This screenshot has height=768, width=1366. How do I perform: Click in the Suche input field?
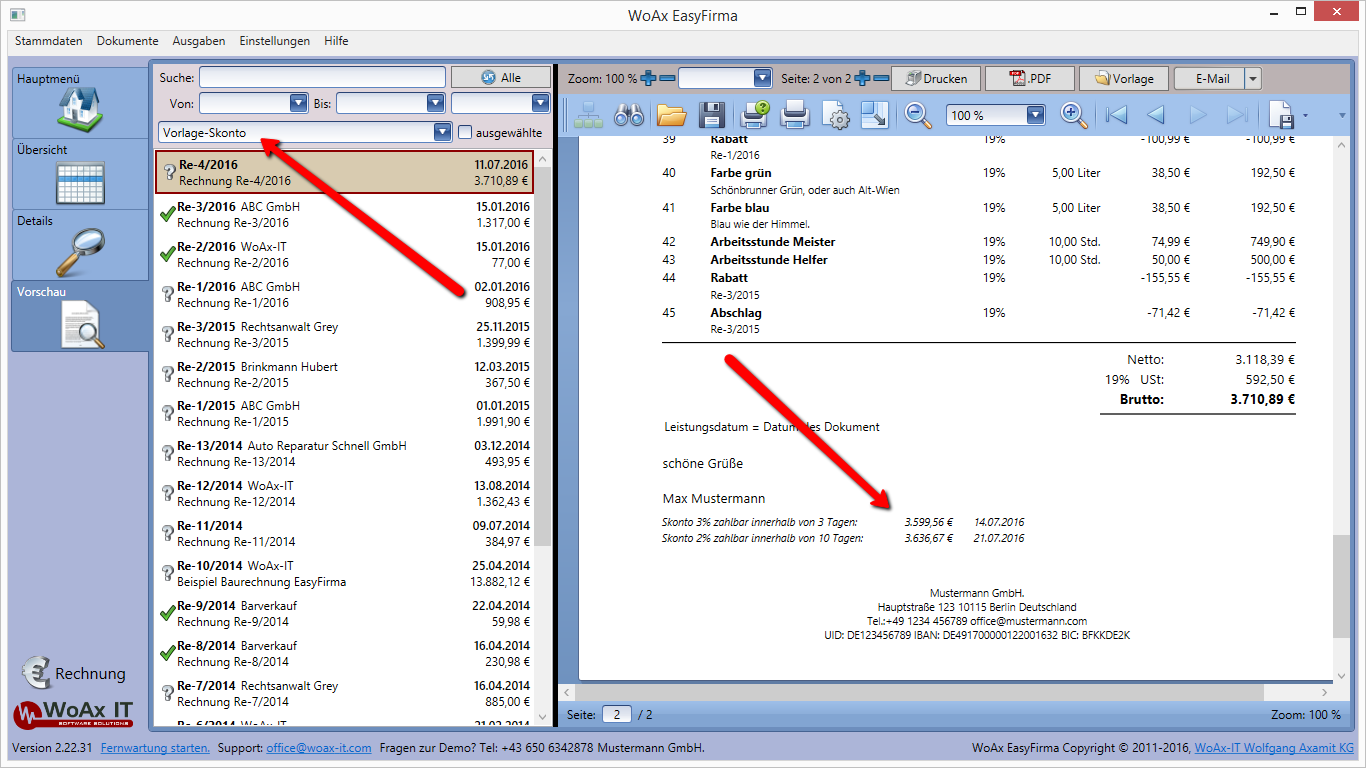322,78
